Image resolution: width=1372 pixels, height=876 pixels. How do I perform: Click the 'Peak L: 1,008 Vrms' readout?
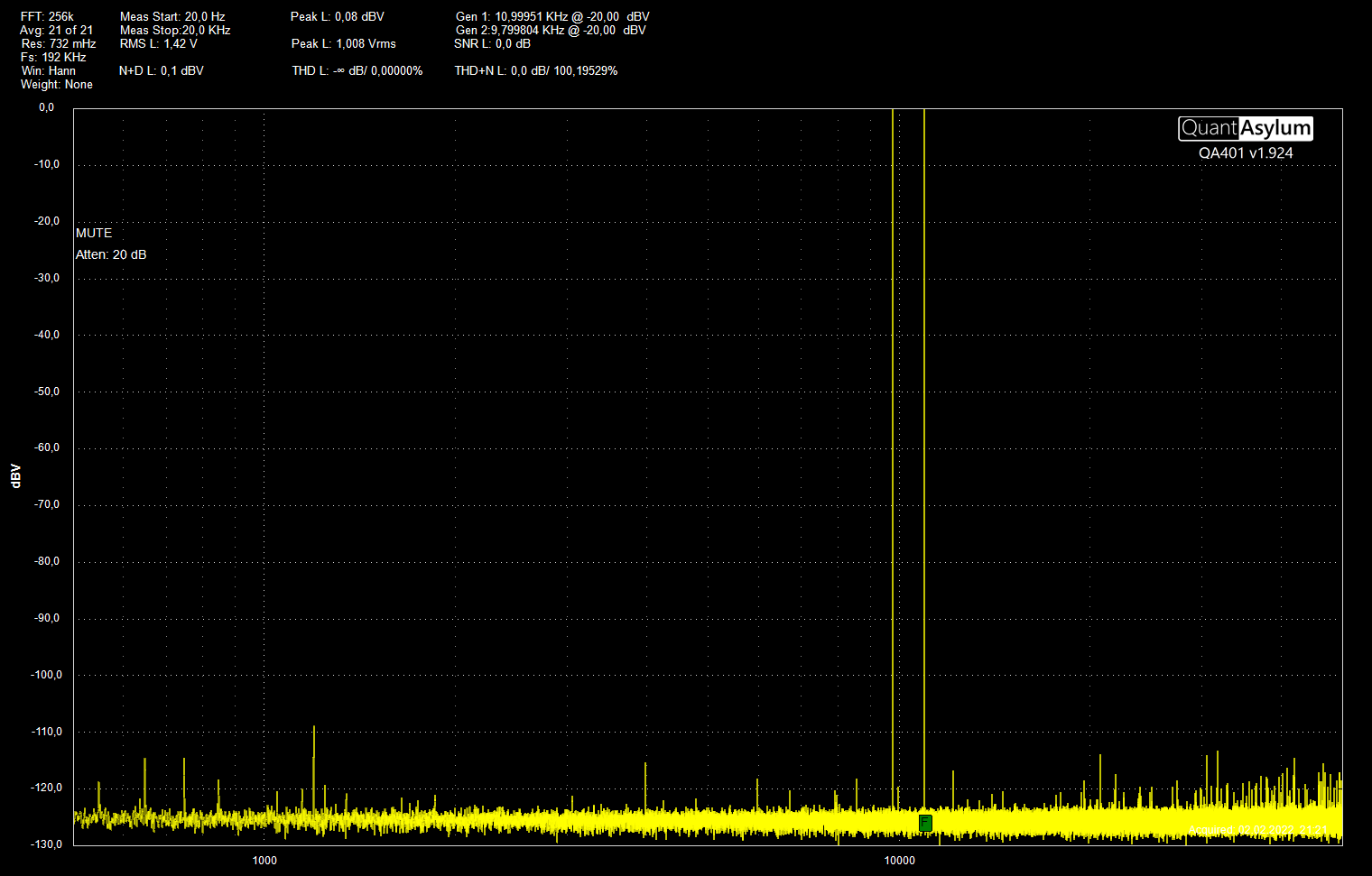344,43
